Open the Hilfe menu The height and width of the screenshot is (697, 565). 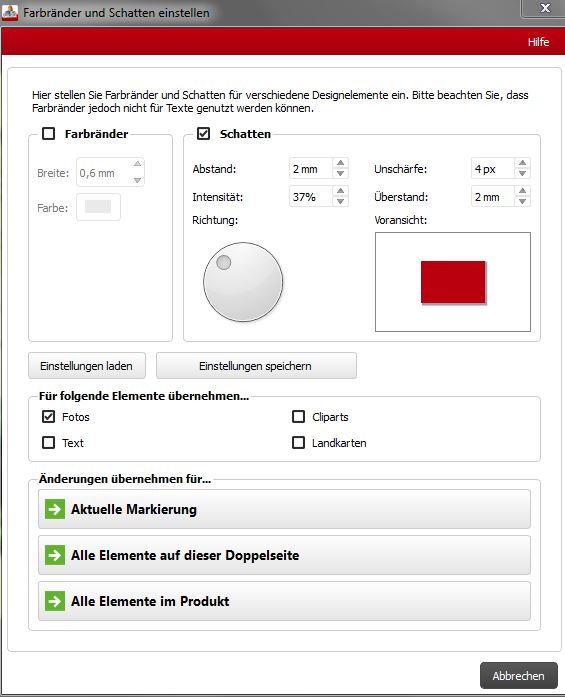(x=538, y=42)
